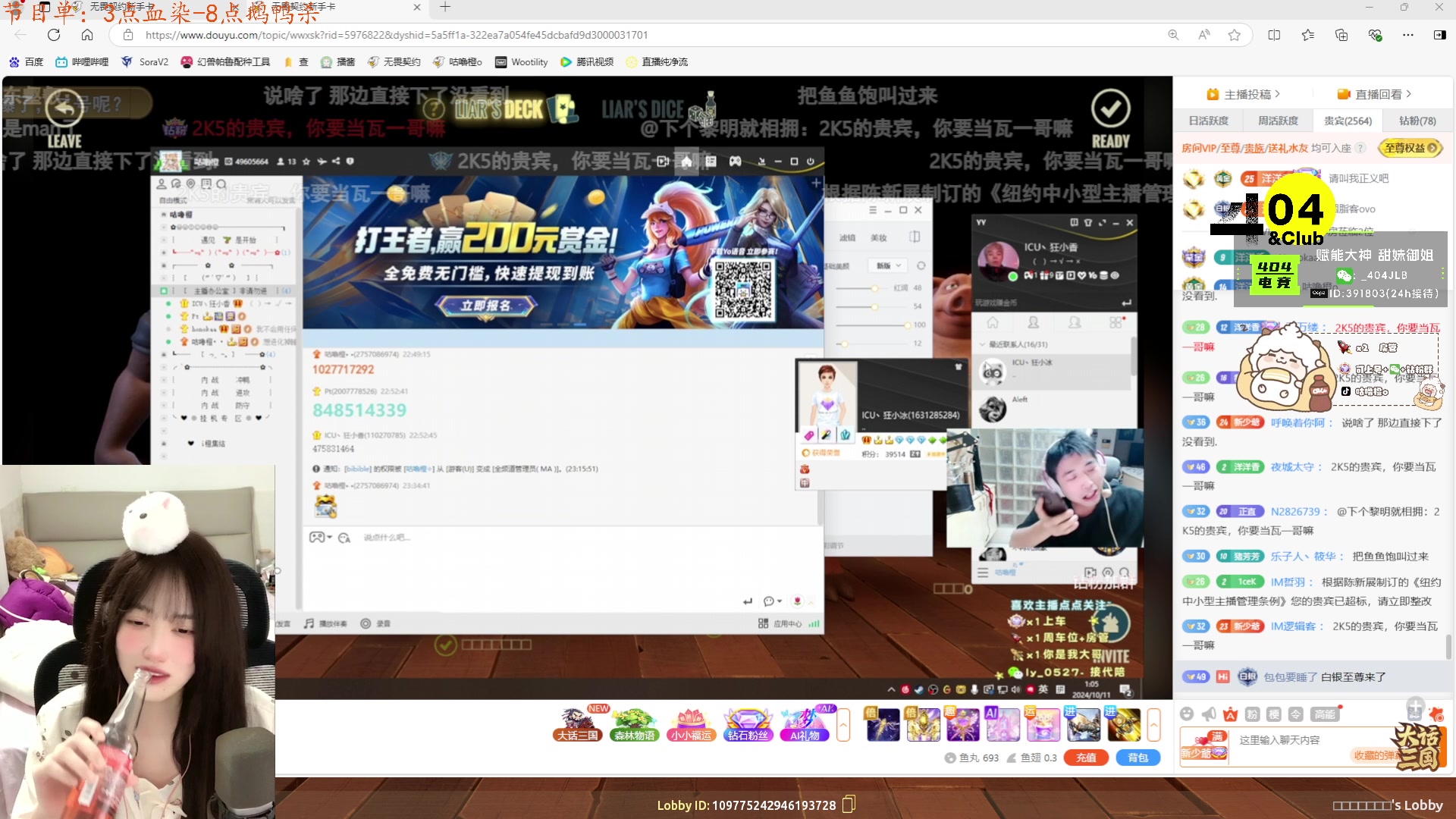Click the 立即报名 banner button

click(x=485, y=305)
